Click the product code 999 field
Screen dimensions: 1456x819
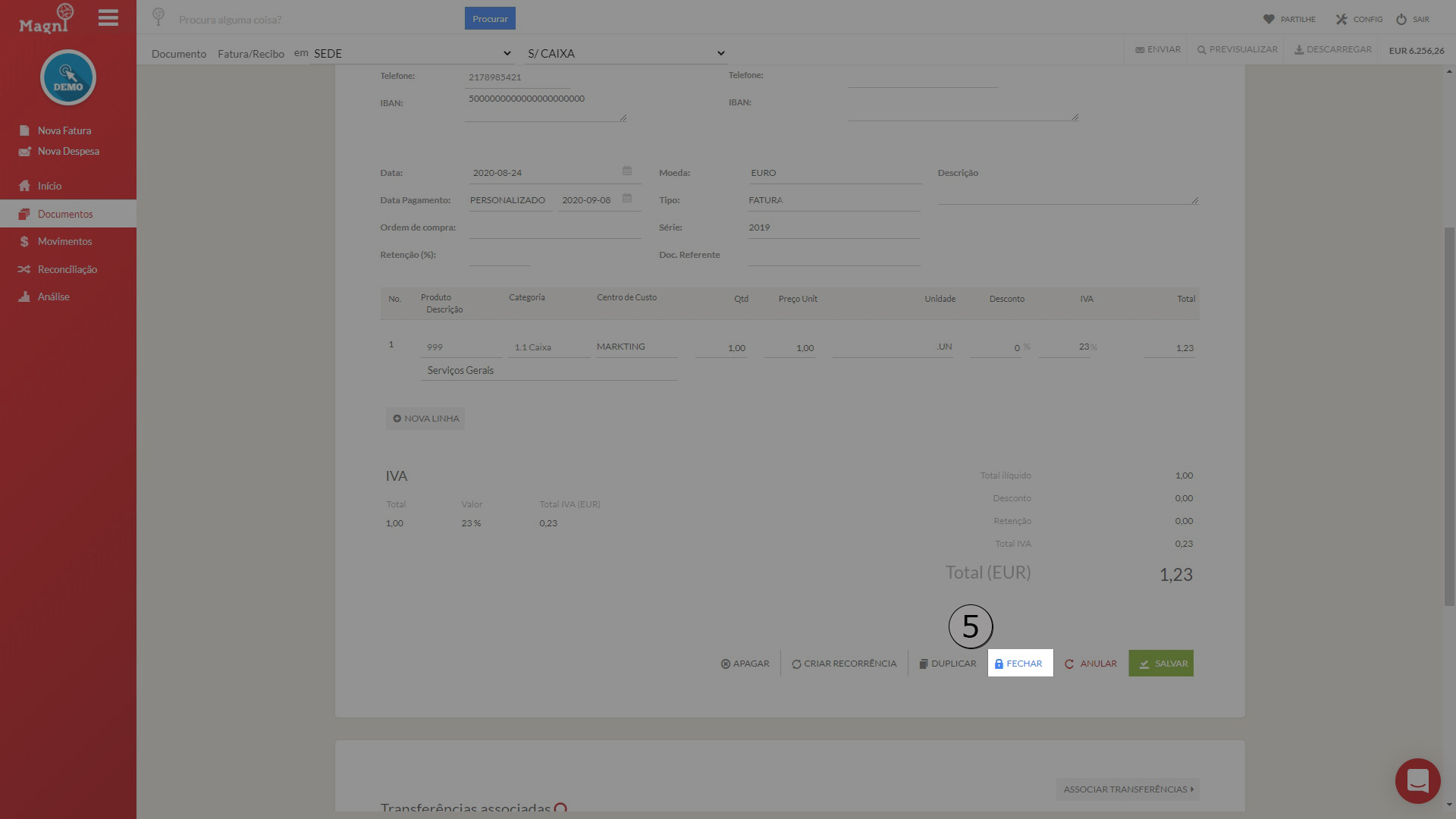click(461, 347)
